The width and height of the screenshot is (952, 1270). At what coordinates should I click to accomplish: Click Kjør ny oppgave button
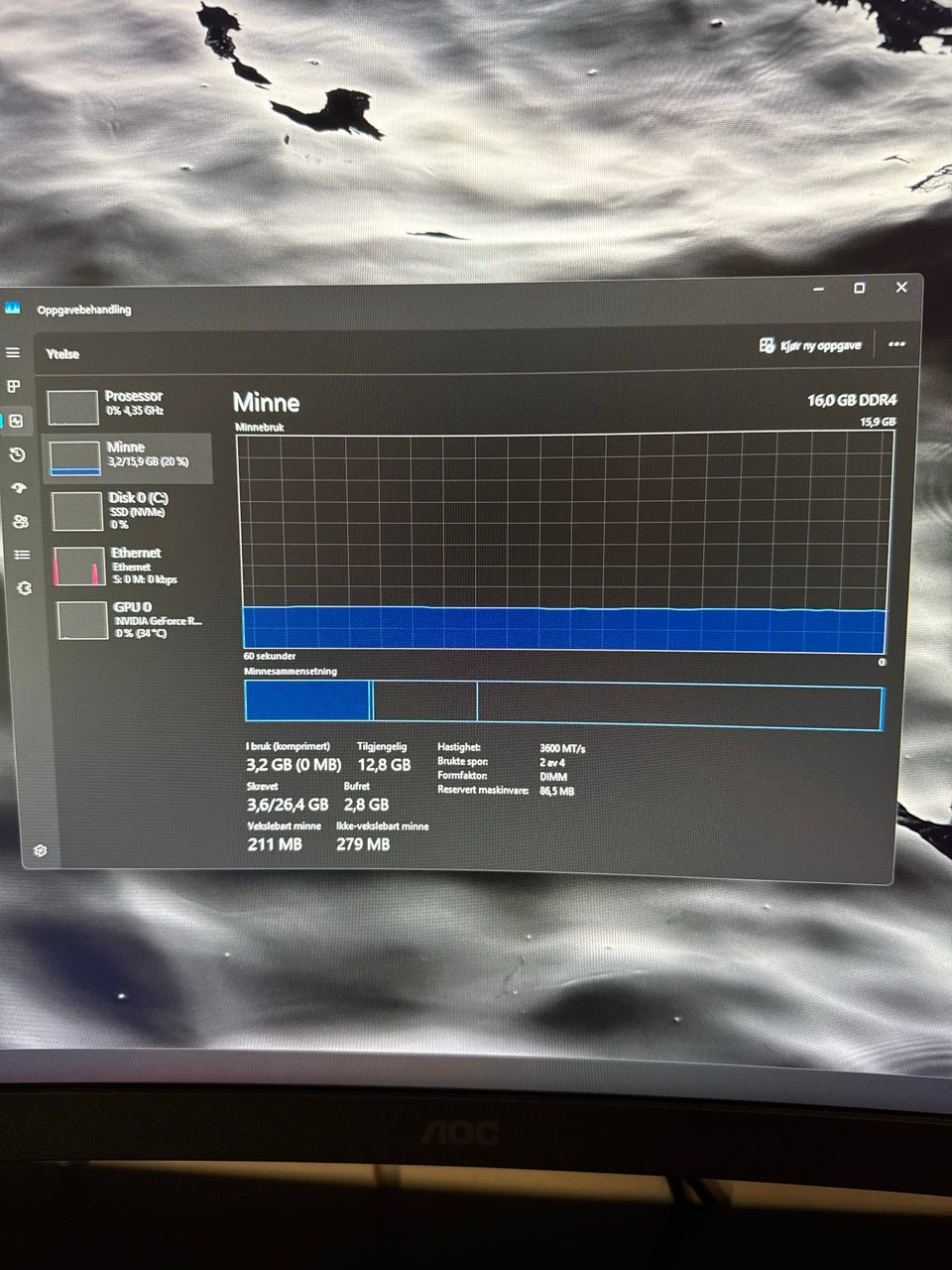(x=810, y=345)
